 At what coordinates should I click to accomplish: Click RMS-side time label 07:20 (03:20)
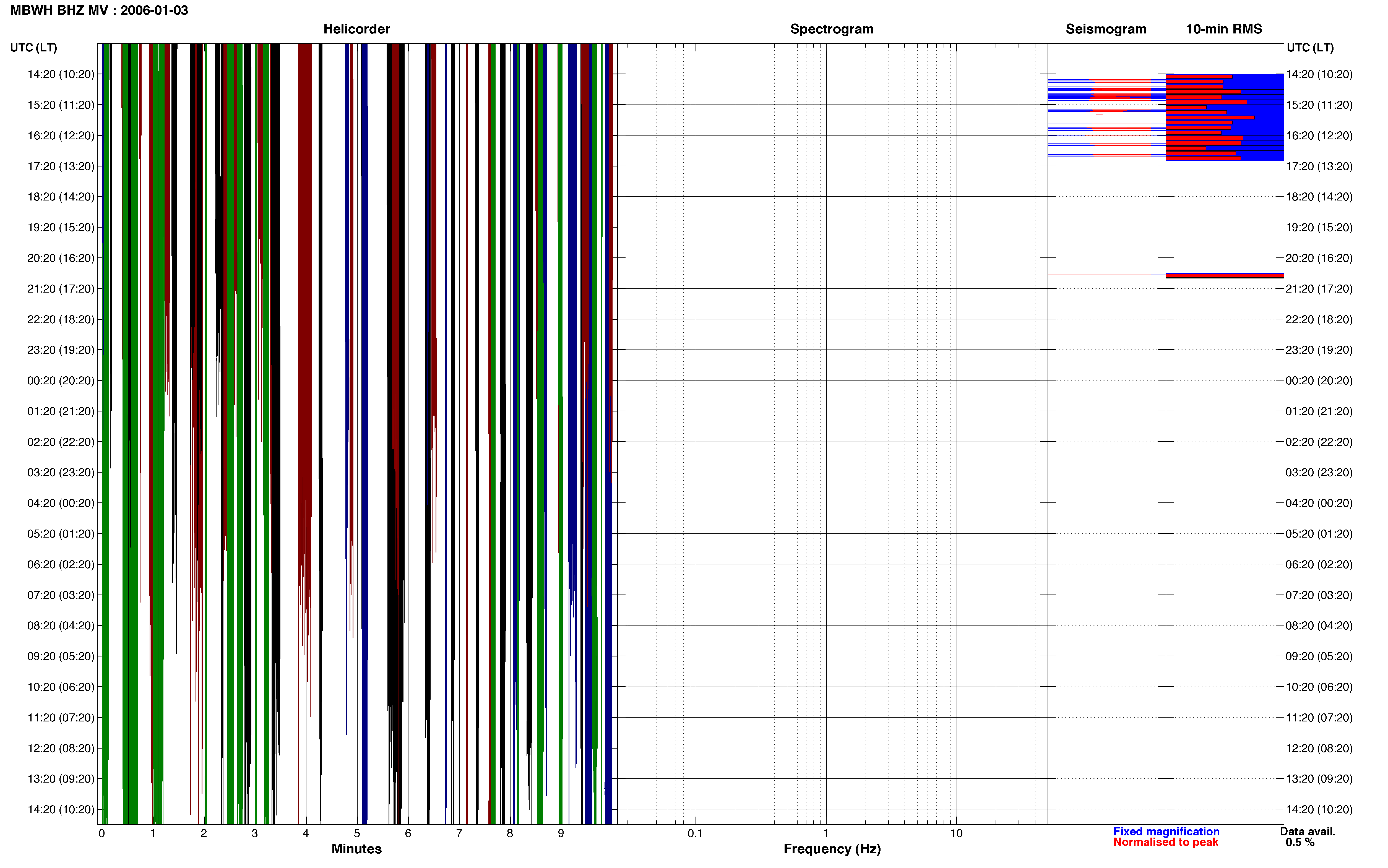1319,595
